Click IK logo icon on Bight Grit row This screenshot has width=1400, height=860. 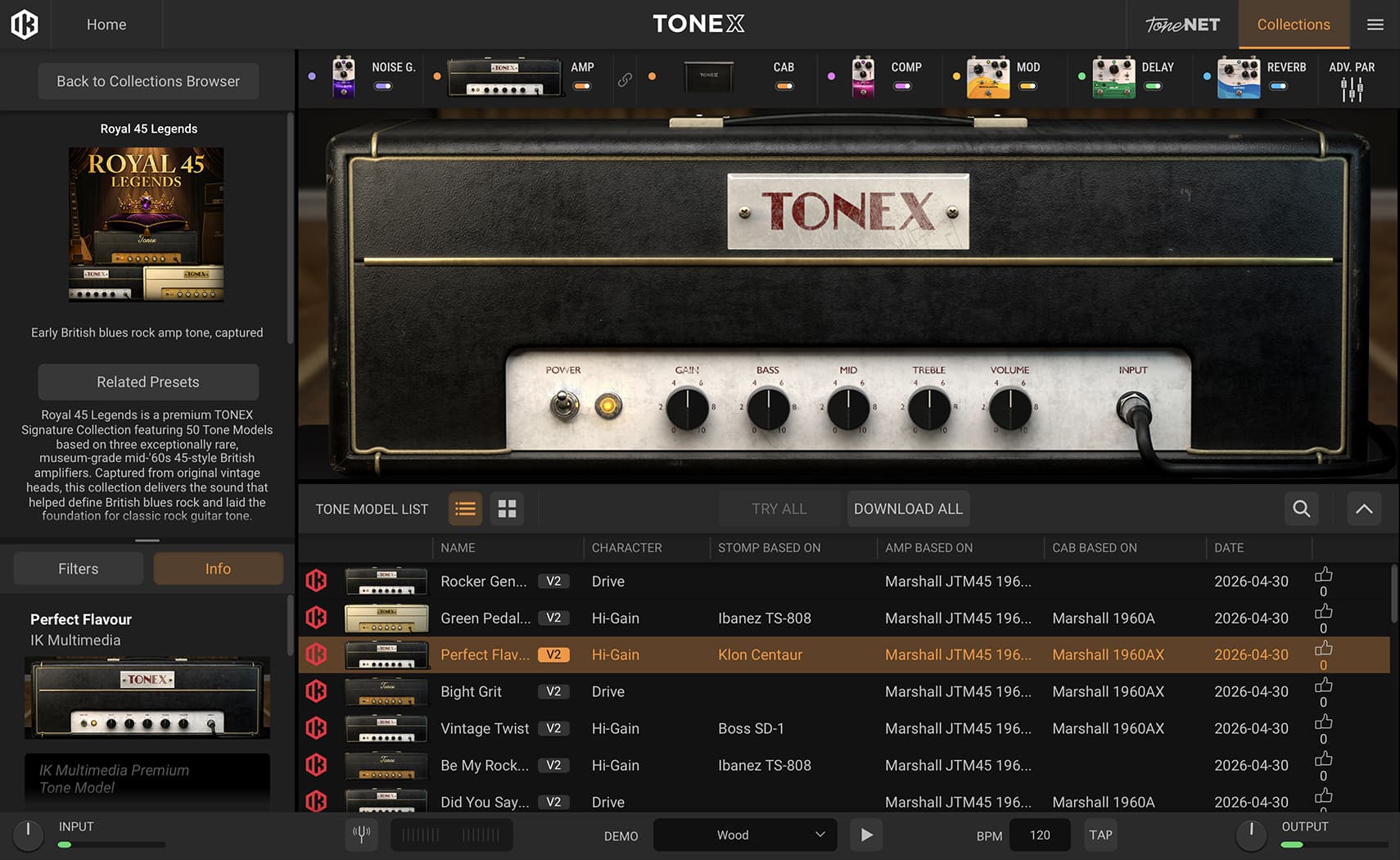coord(316,691)
